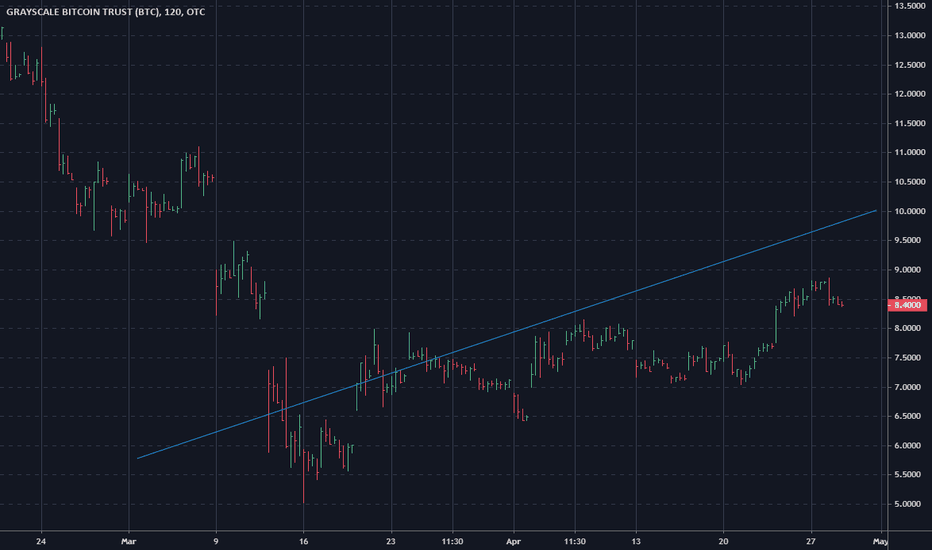Click the 5.0000 price axis label
Screen dimensions: 932x550
point(910,504)
